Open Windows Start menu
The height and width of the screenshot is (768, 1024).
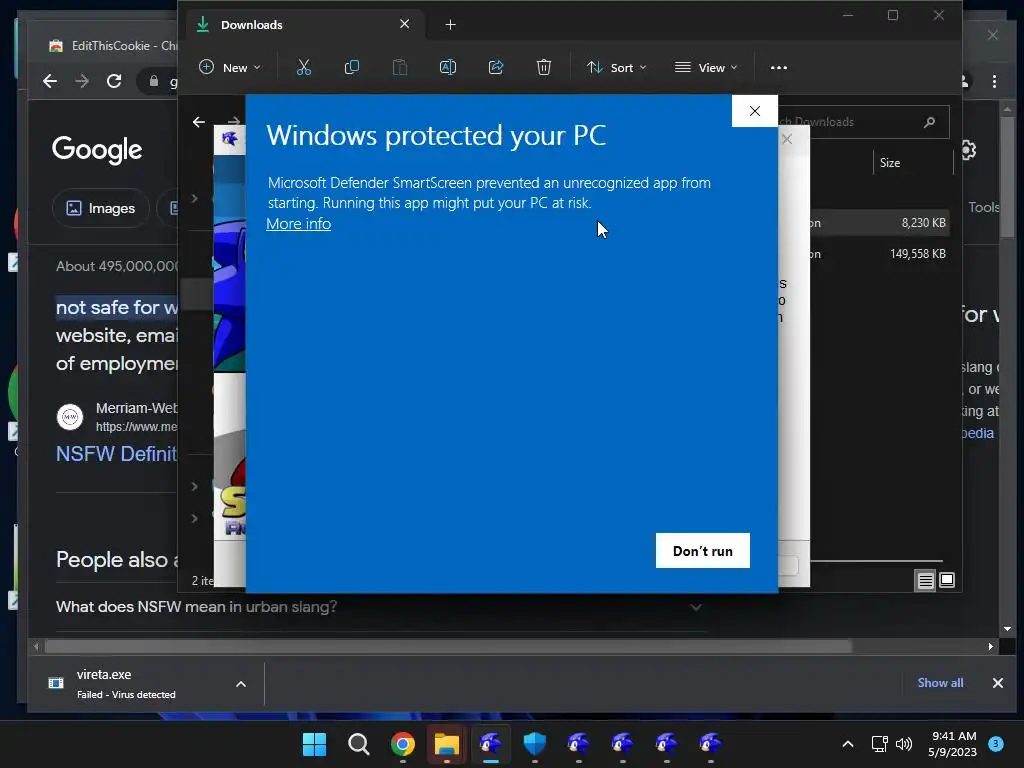coord(314,744)
